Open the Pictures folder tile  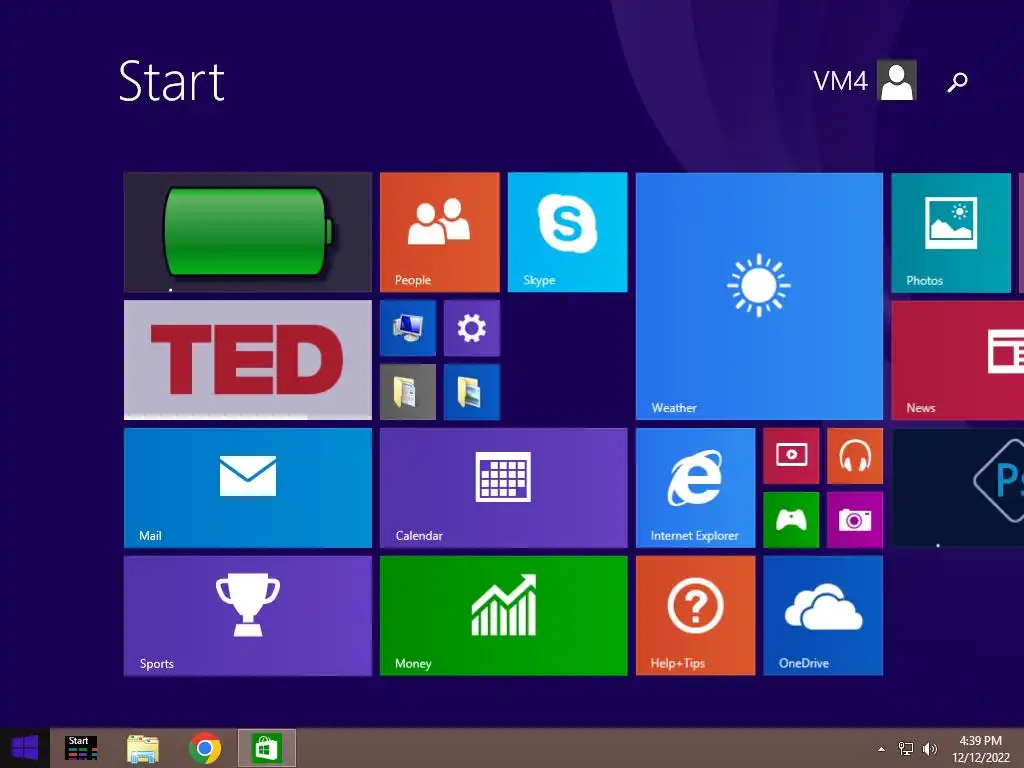[472, 392]
